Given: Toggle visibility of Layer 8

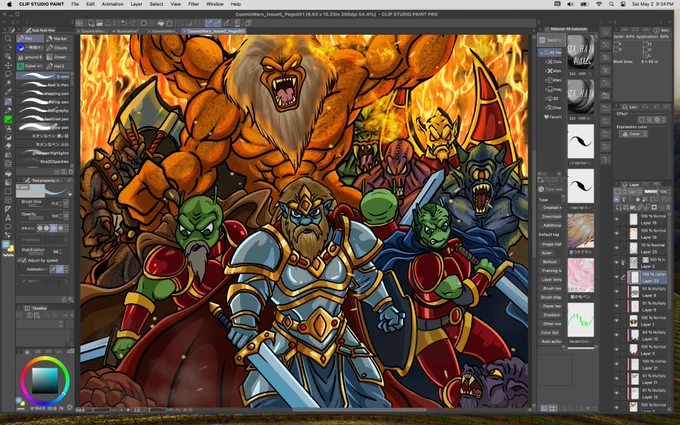Looking at the screenshot, I should click(x=617, y=292).
